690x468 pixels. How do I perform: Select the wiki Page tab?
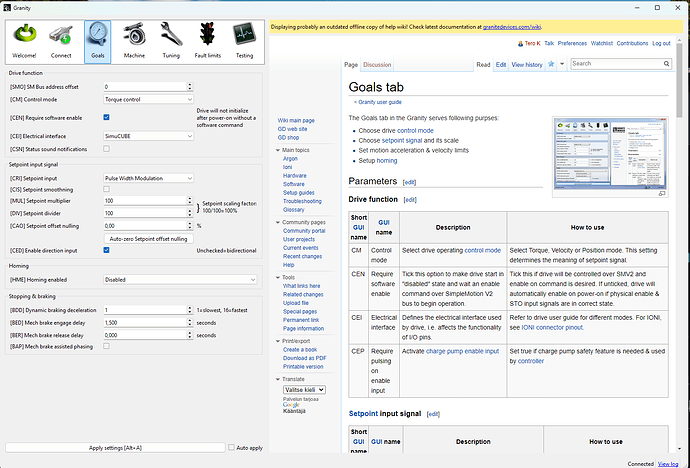pyautogui.click(x=351, y=65)
